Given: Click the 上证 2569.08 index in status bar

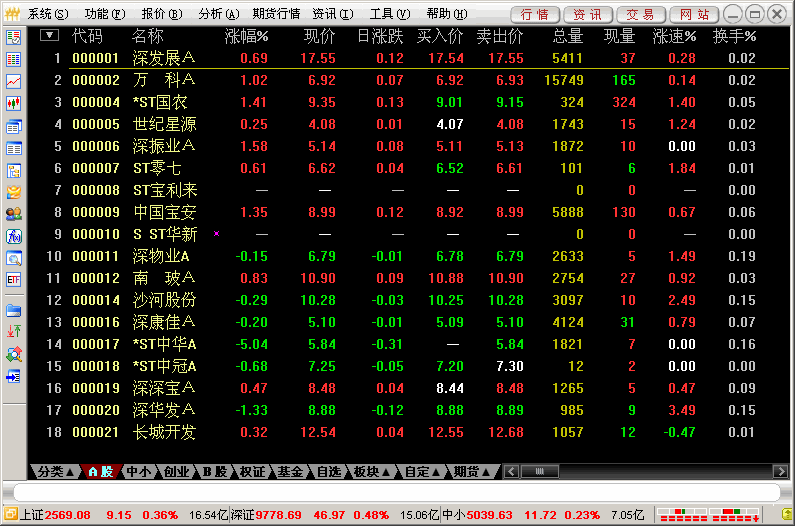Looking at the screenshot, I should point(55,515).
